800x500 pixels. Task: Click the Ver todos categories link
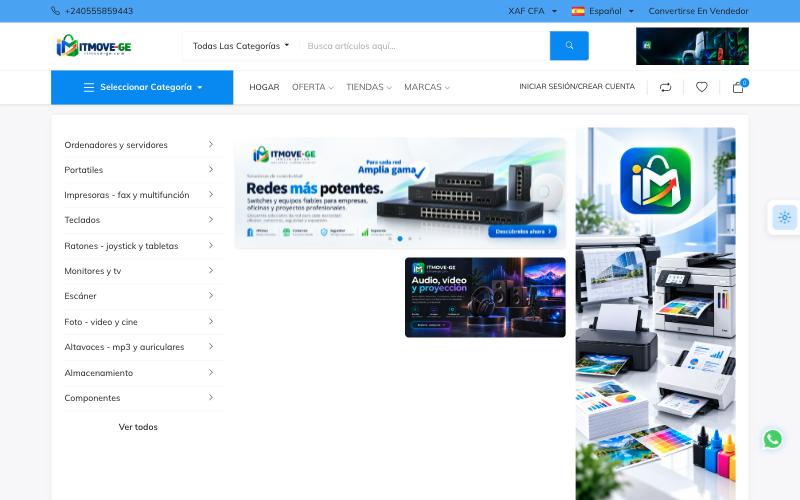(138, 427)
